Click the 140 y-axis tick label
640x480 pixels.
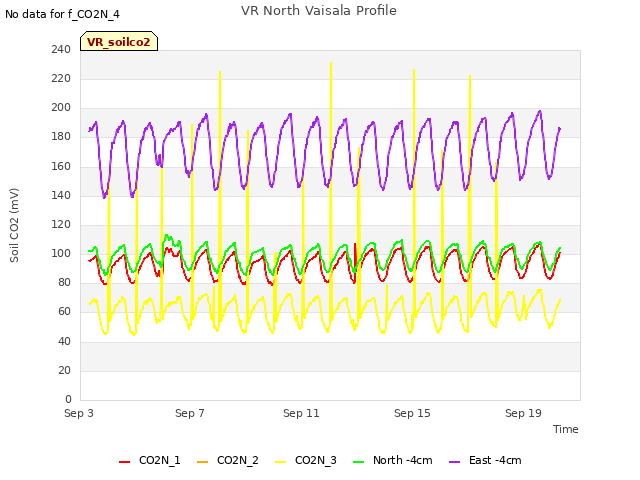[x=61, y=195]
